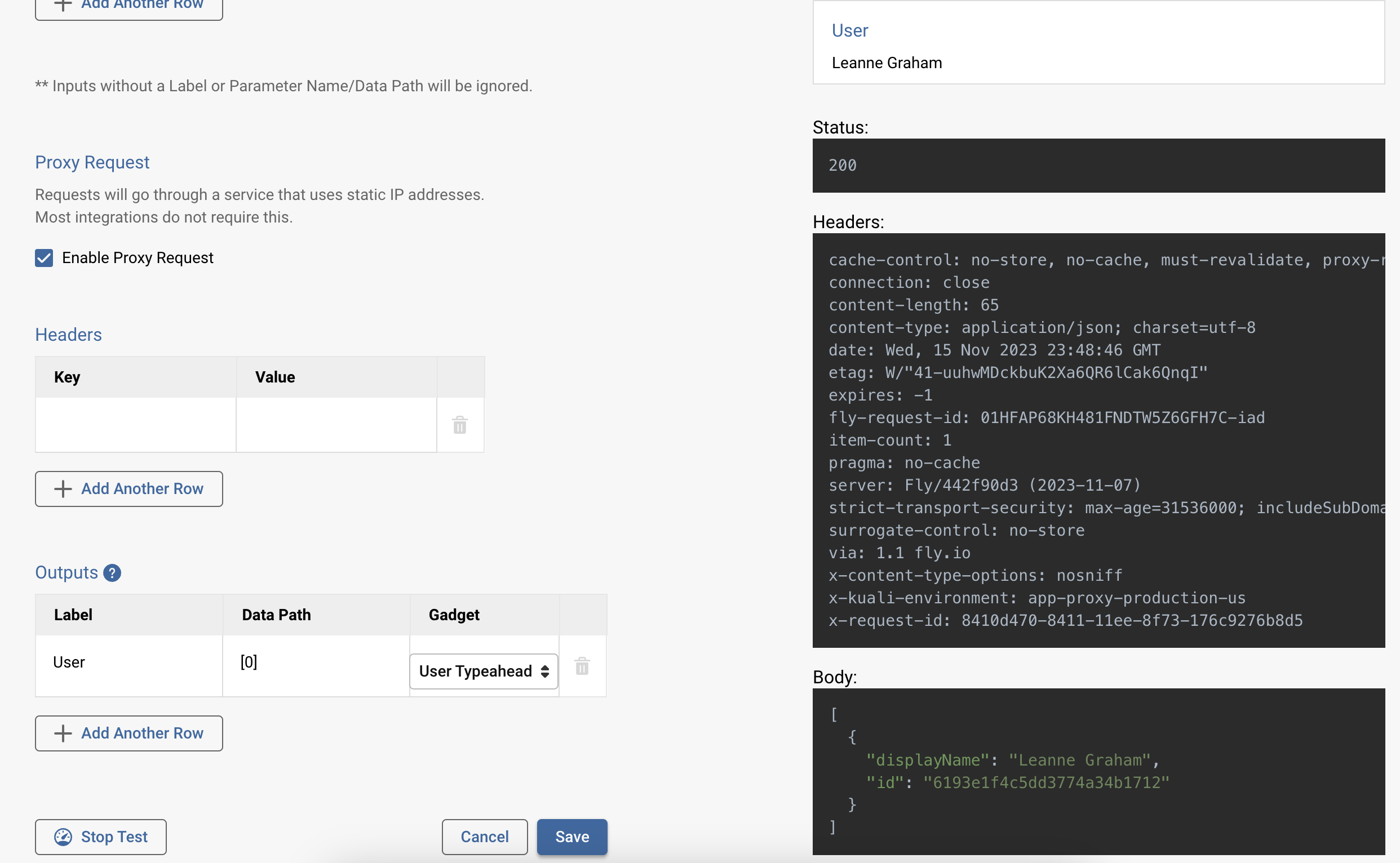Click the stopwatch icon inside Stop Test

point(64,836)
